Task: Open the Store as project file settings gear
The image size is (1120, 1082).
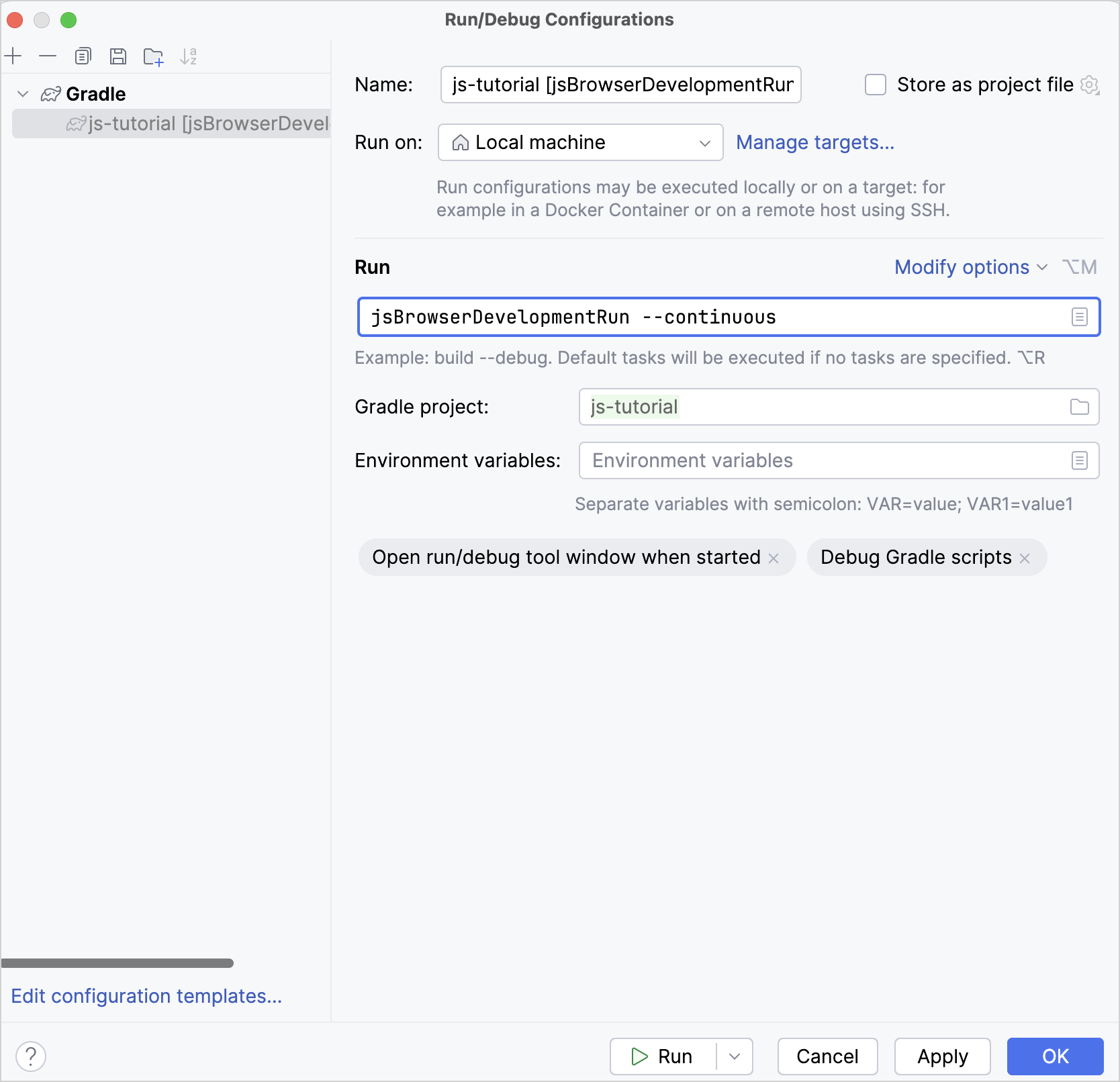Action: 1091,85
